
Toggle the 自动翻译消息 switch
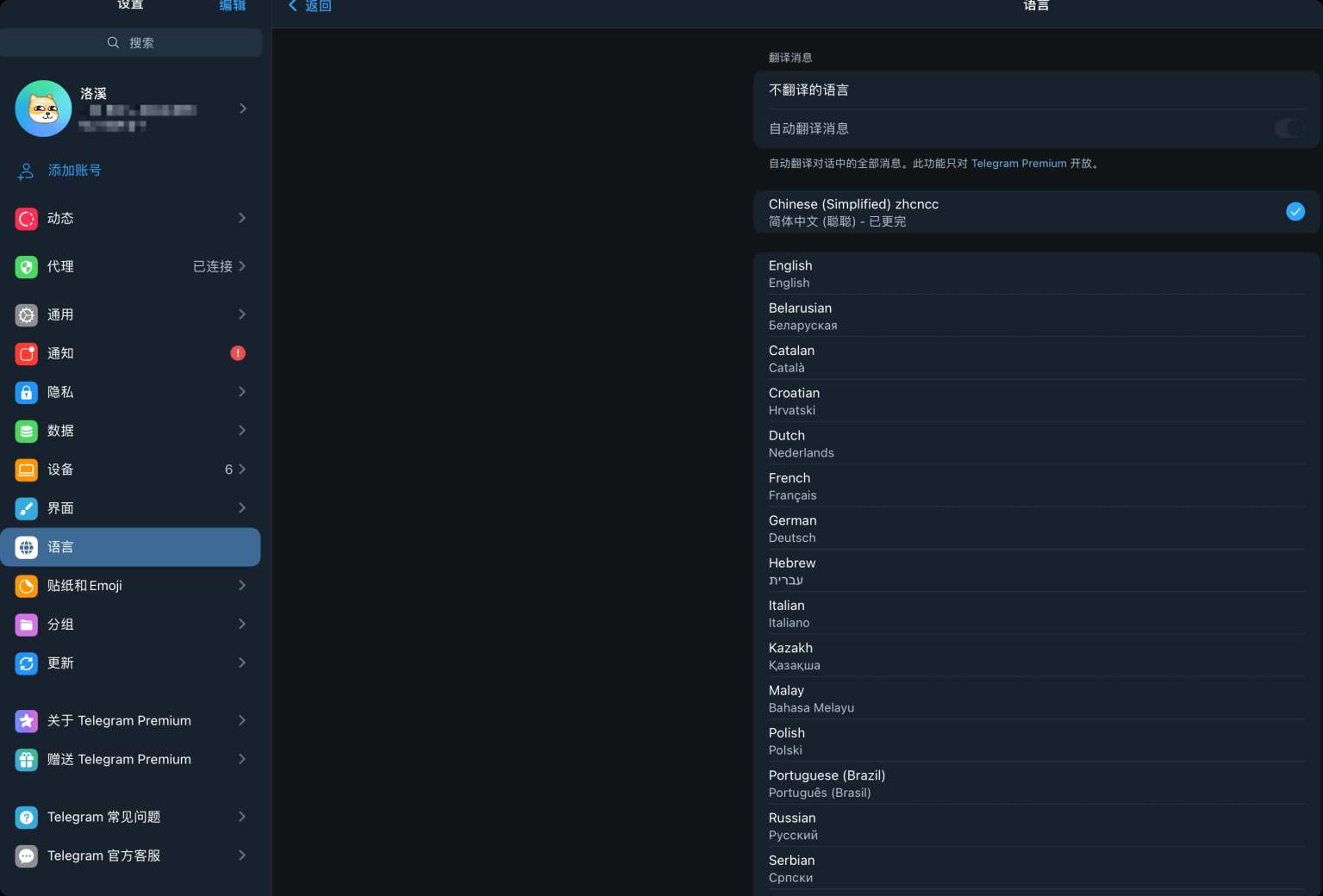pyautogui.click(x=1289, y=128)
